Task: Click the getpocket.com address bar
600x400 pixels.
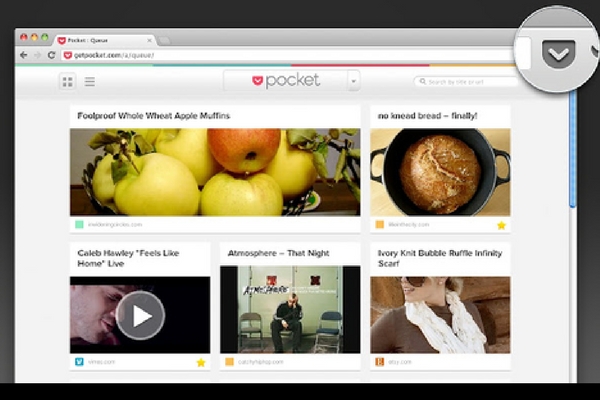Action: (x=287, y=56)
